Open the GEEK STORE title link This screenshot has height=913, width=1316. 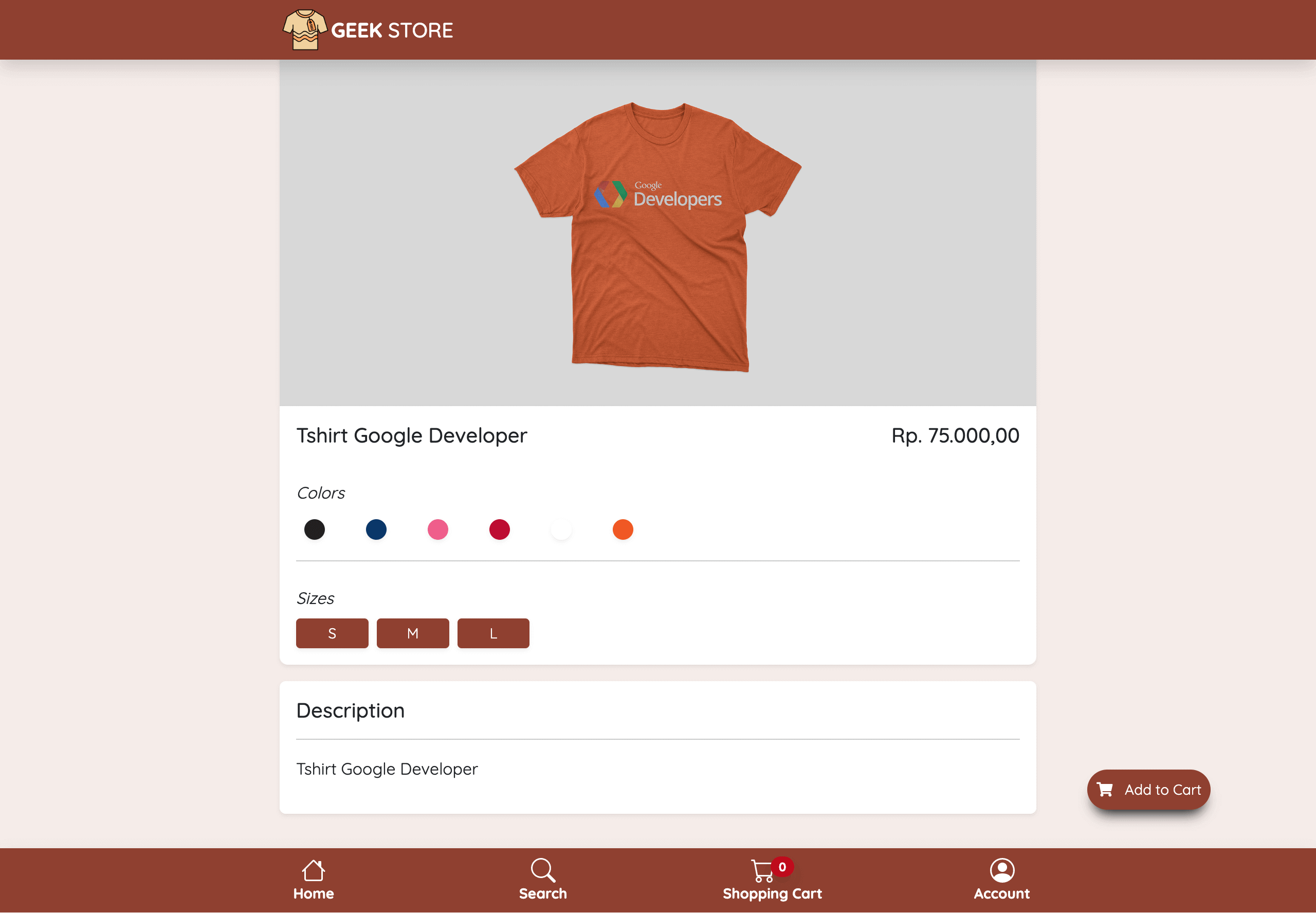click(392, 30)
